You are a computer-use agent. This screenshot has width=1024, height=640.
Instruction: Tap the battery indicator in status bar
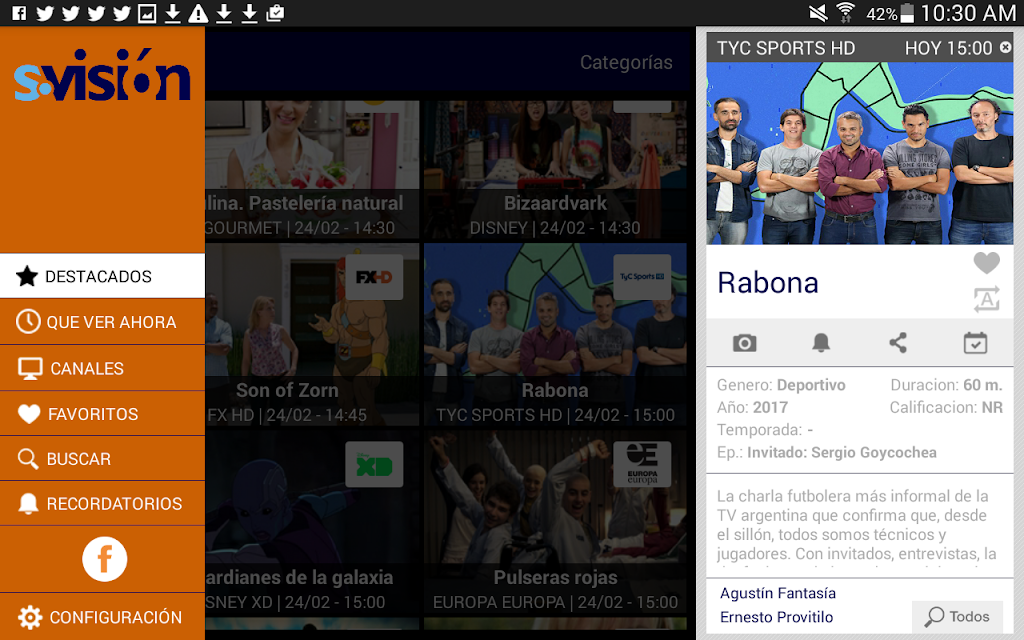tap(907, 13)
